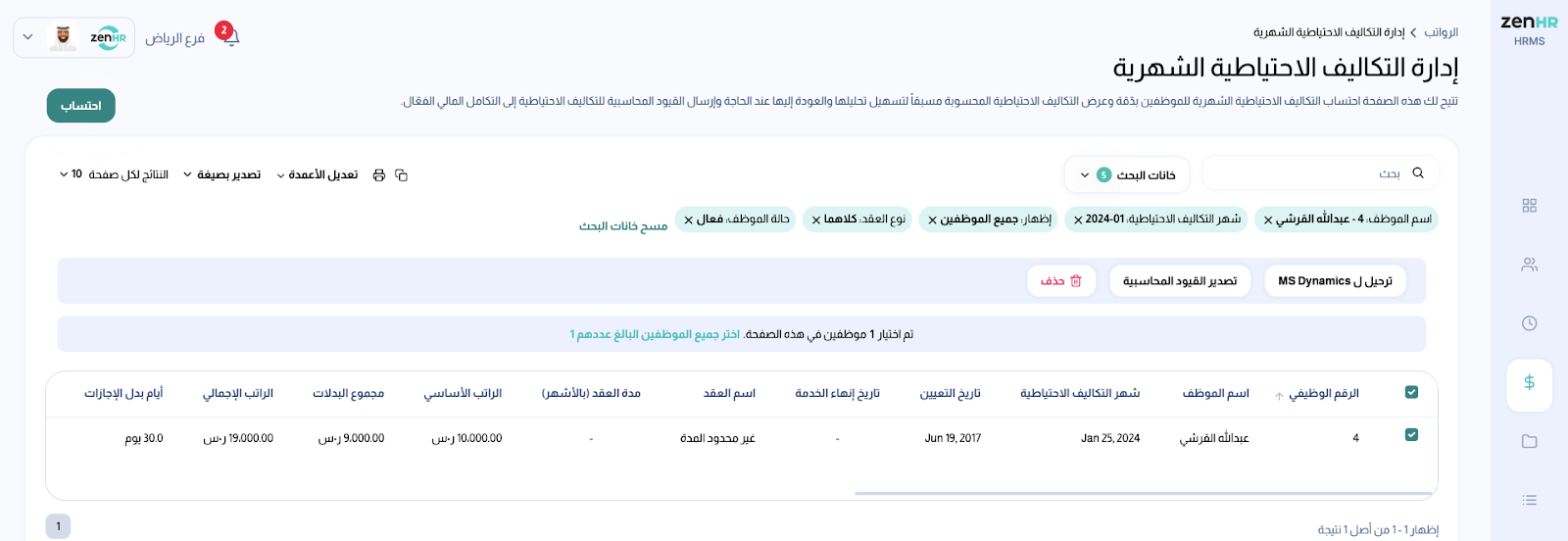Screen dimensions: 1568x541
Task: Remove the employee status active filter chip
Action: tap(688, 220)
